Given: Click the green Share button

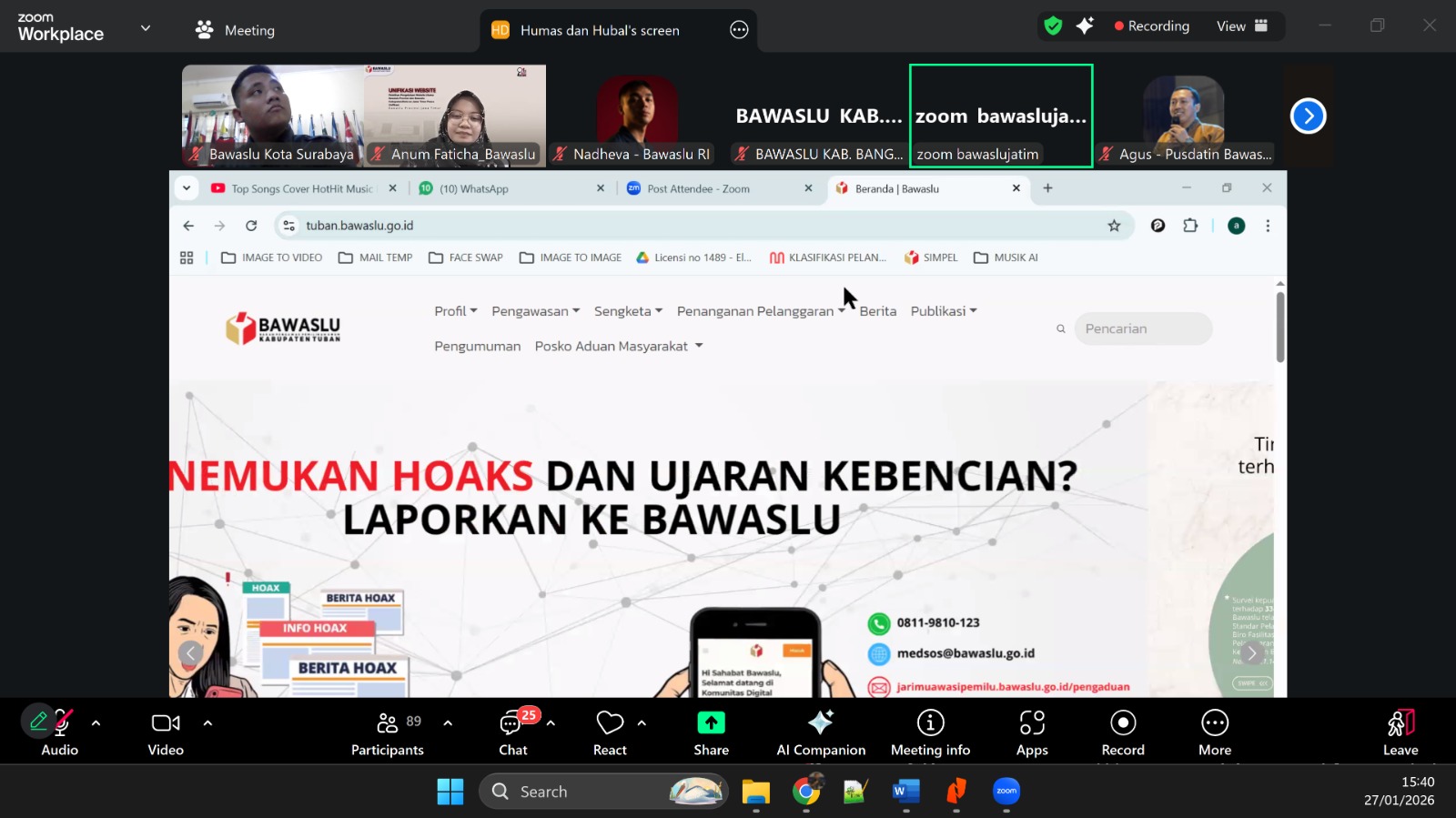Looking at the screenshot, I should [x=711, y=722].
